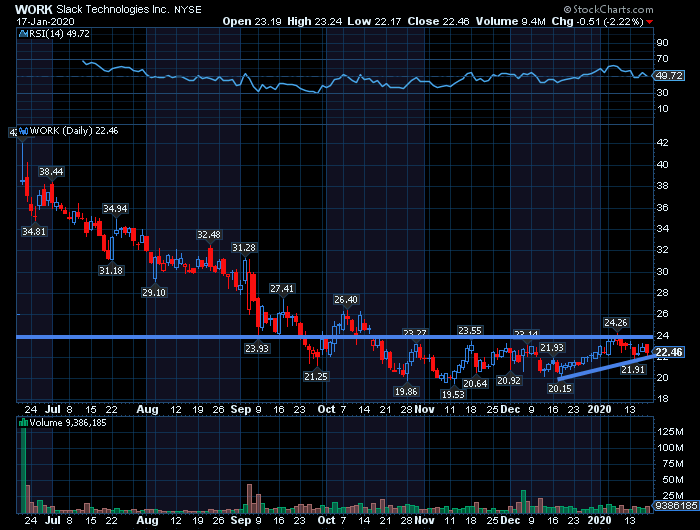Click the 31.28 peak price label

pyautogui.click(x=244, y=247)
